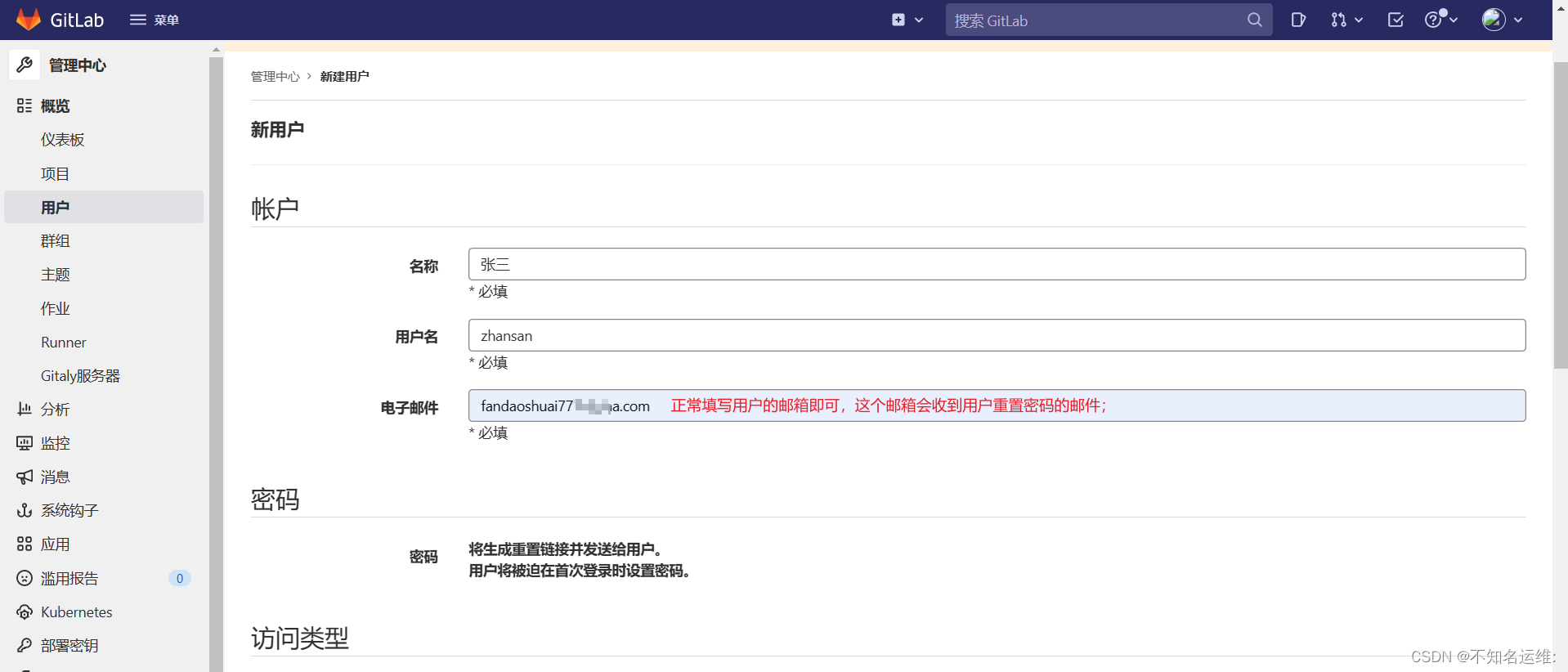Viewport: 1568px width, 672px height.
Task: Click the 监控 monitor icon
Action: [x=25, y=443]
